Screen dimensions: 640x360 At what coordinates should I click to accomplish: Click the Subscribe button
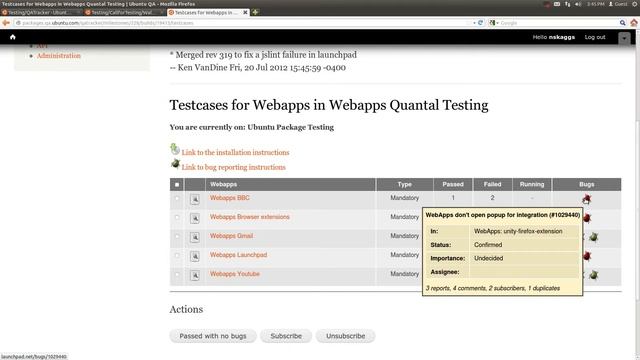click(286, 336)
